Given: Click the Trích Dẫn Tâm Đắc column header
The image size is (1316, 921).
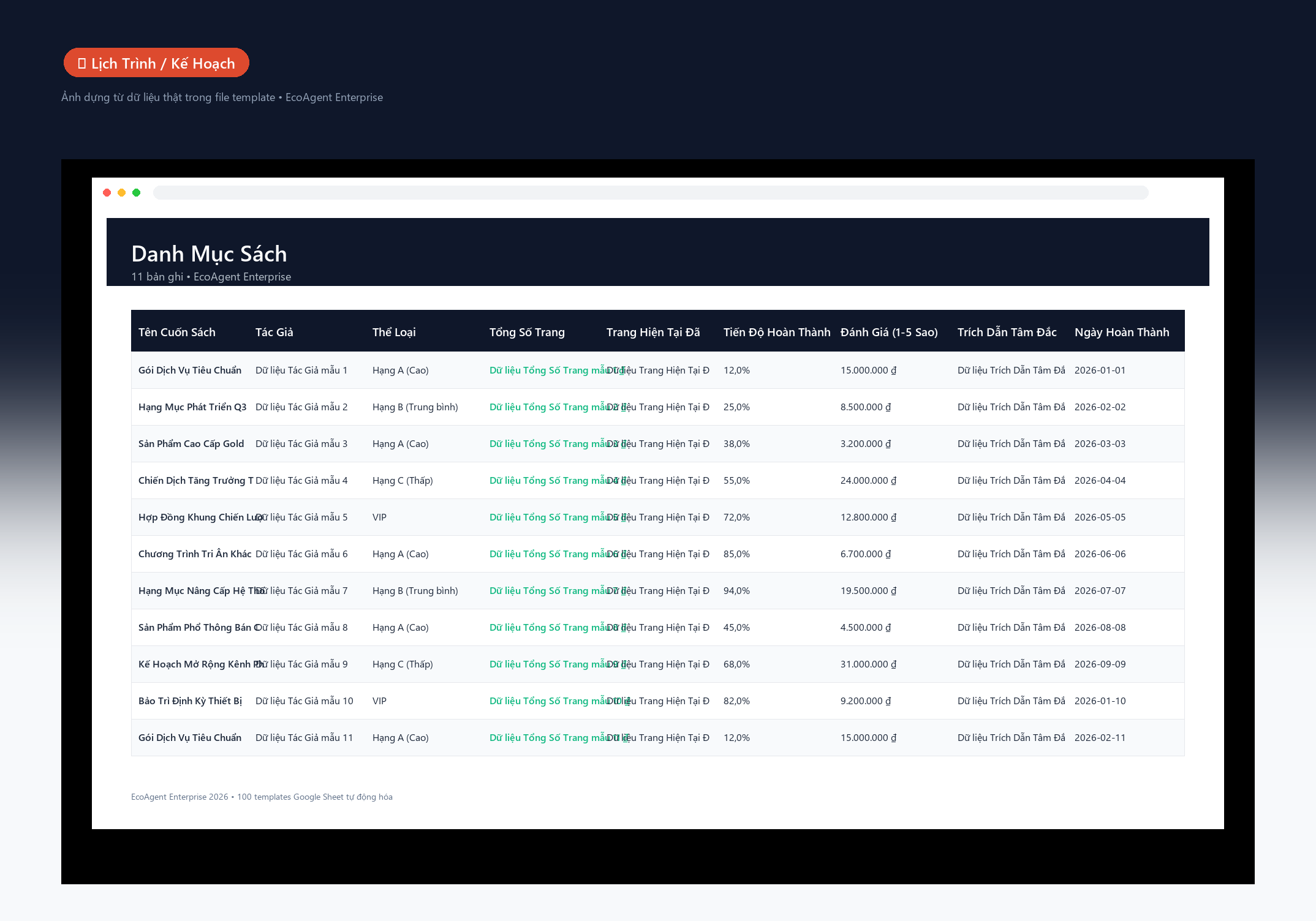Looking at the screenshot, I should 1007,332.
